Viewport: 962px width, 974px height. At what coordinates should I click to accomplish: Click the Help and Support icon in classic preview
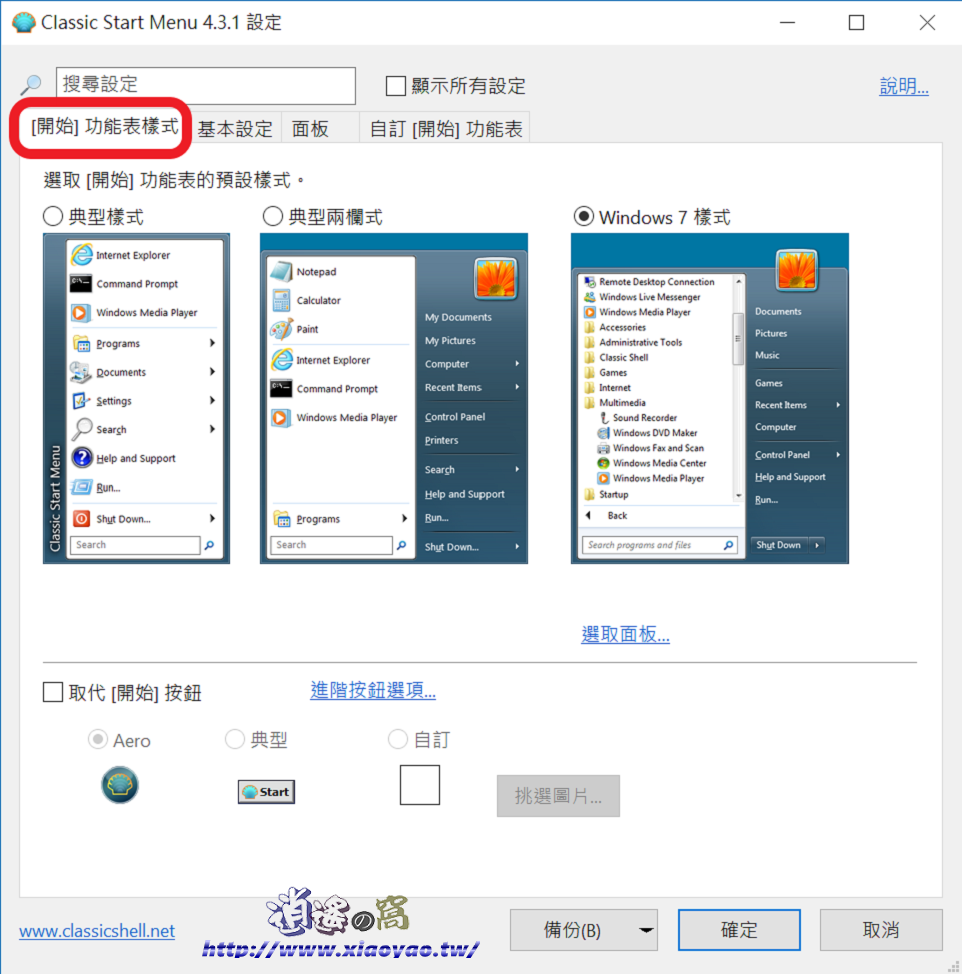tap(81, 458)
